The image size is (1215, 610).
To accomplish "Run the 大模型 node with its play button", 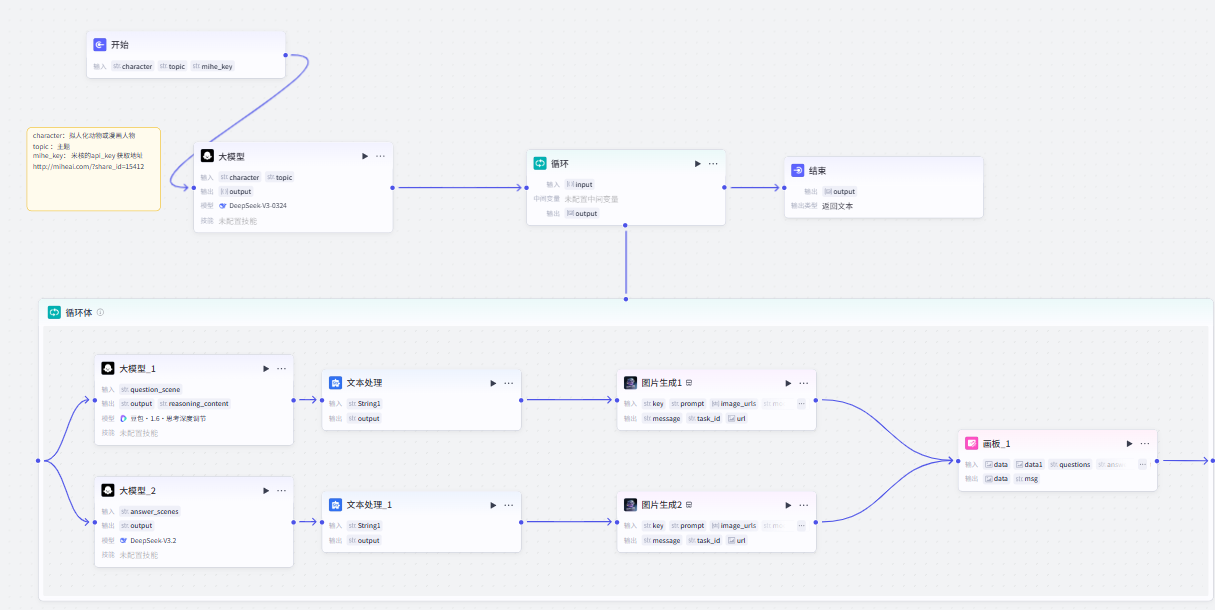I will (364, 156).
